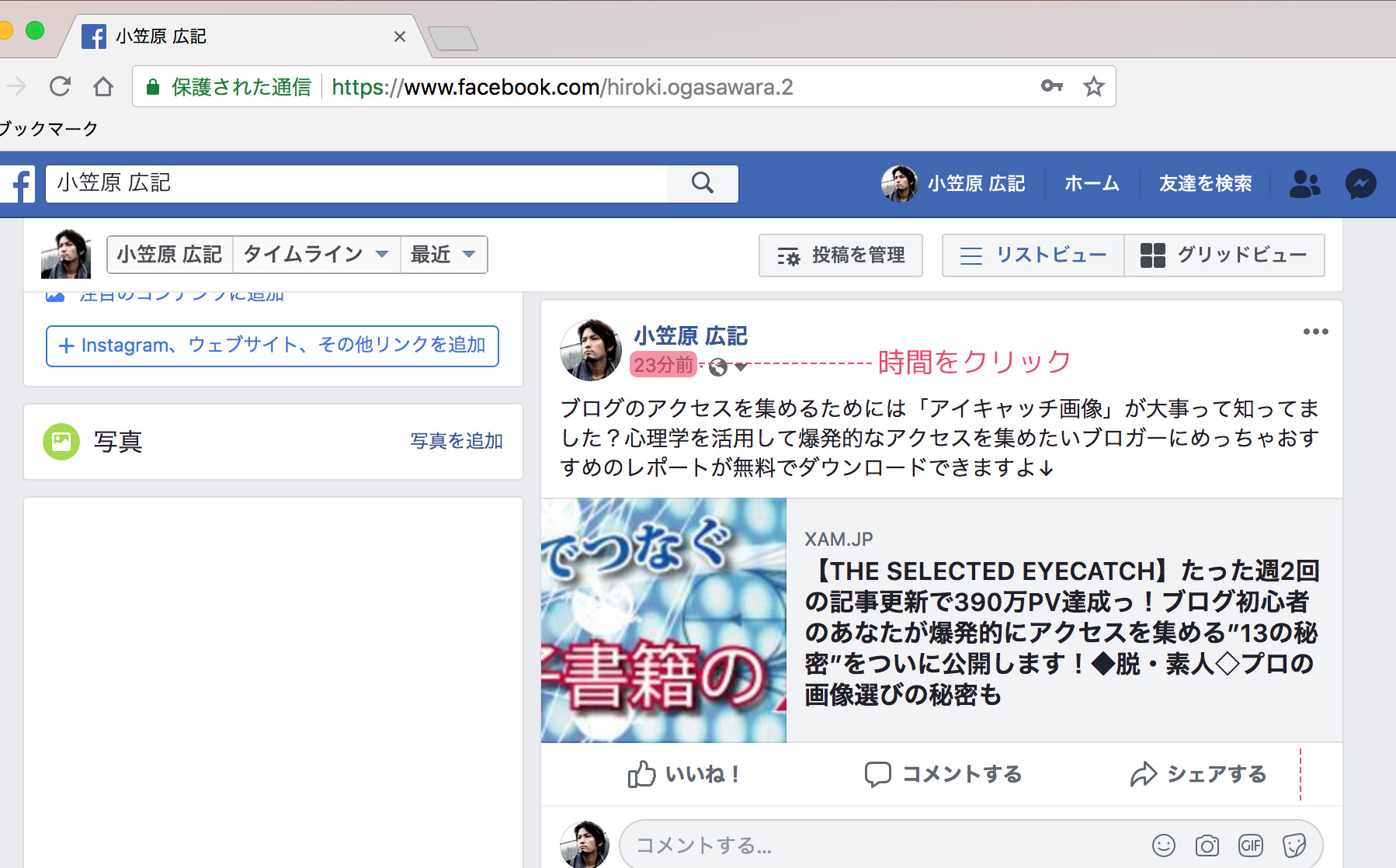
Task: Select the 小笠原 広記 browser tab
Action: tap(245, 36)
